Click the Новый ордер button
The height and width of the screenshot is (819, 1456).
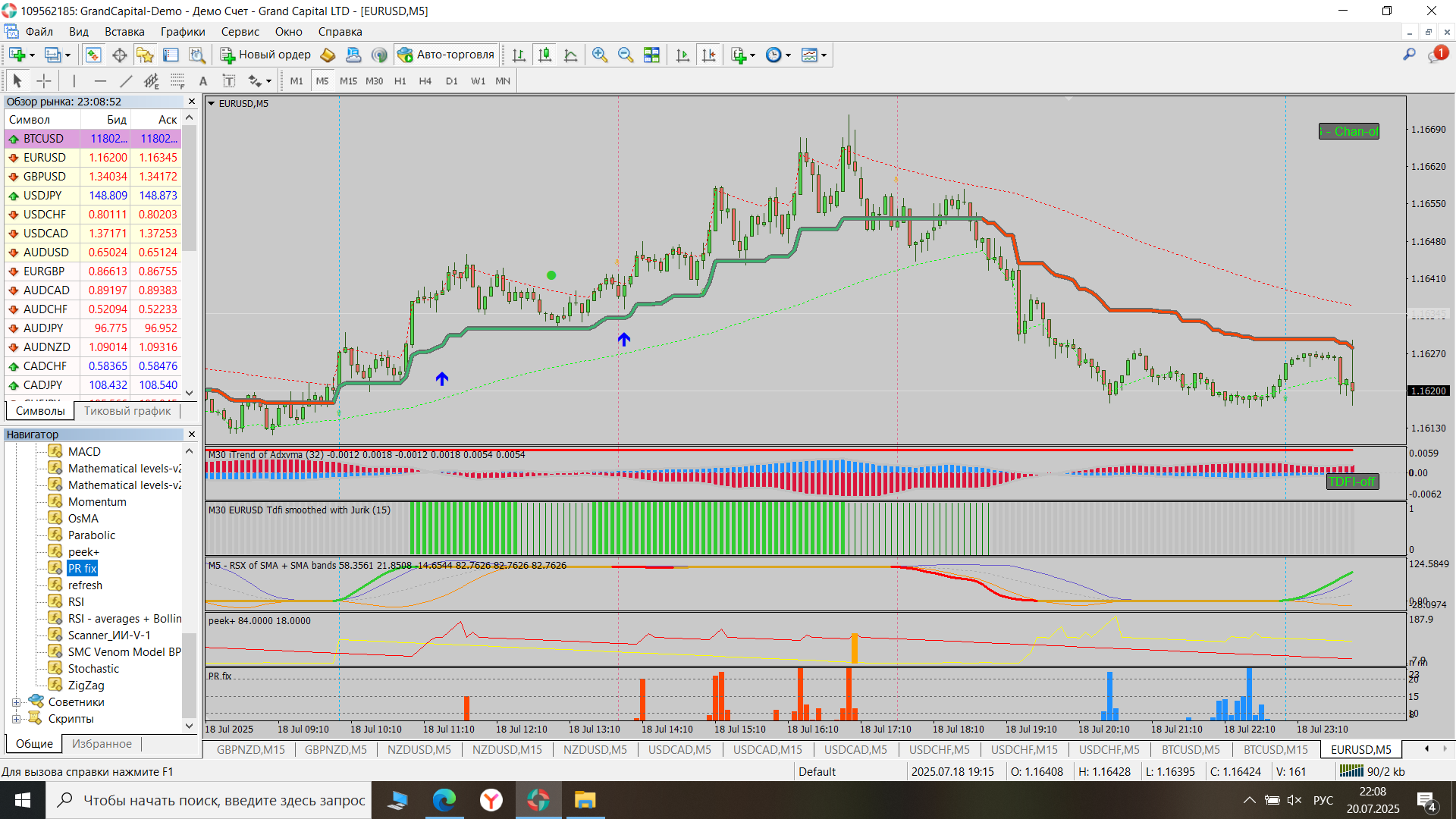tap(265, 55)
